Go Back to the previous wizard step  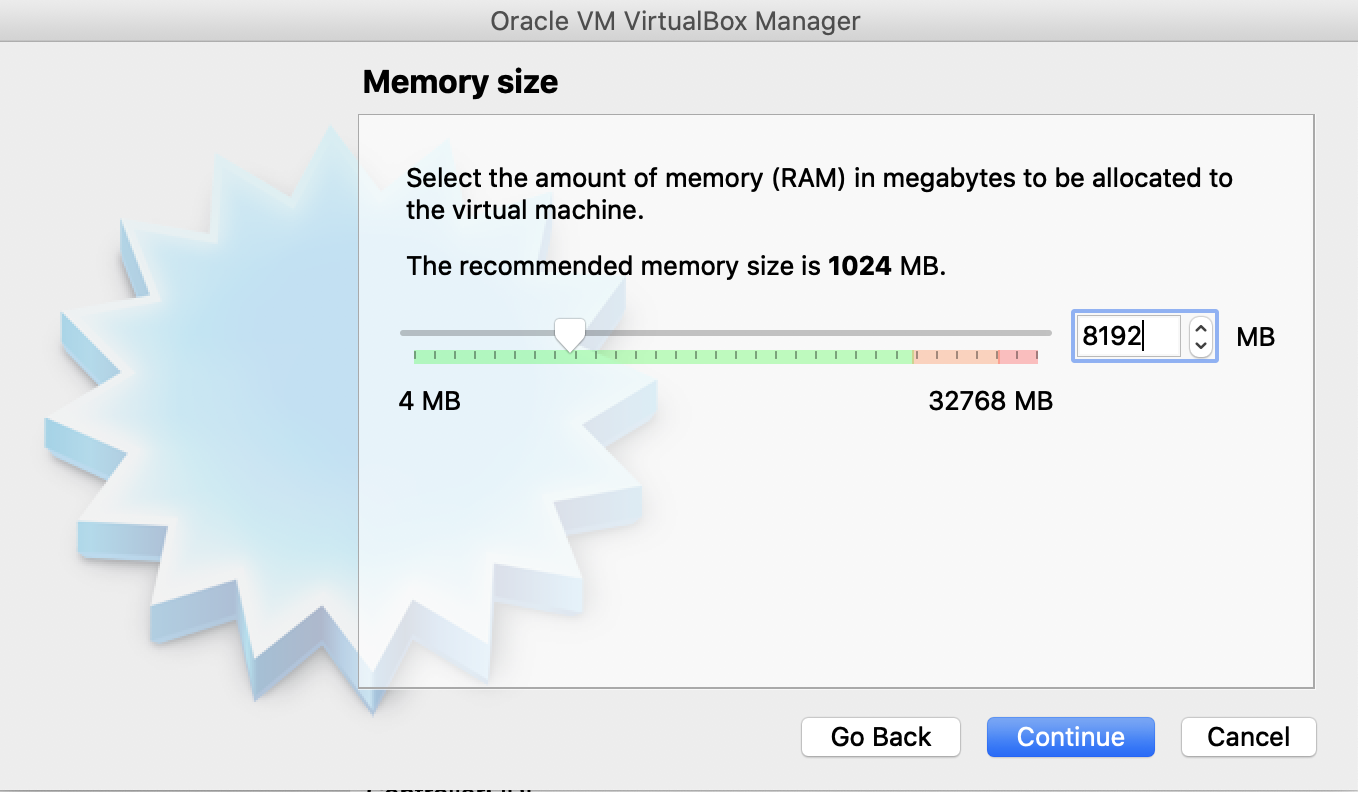[880, 737]
